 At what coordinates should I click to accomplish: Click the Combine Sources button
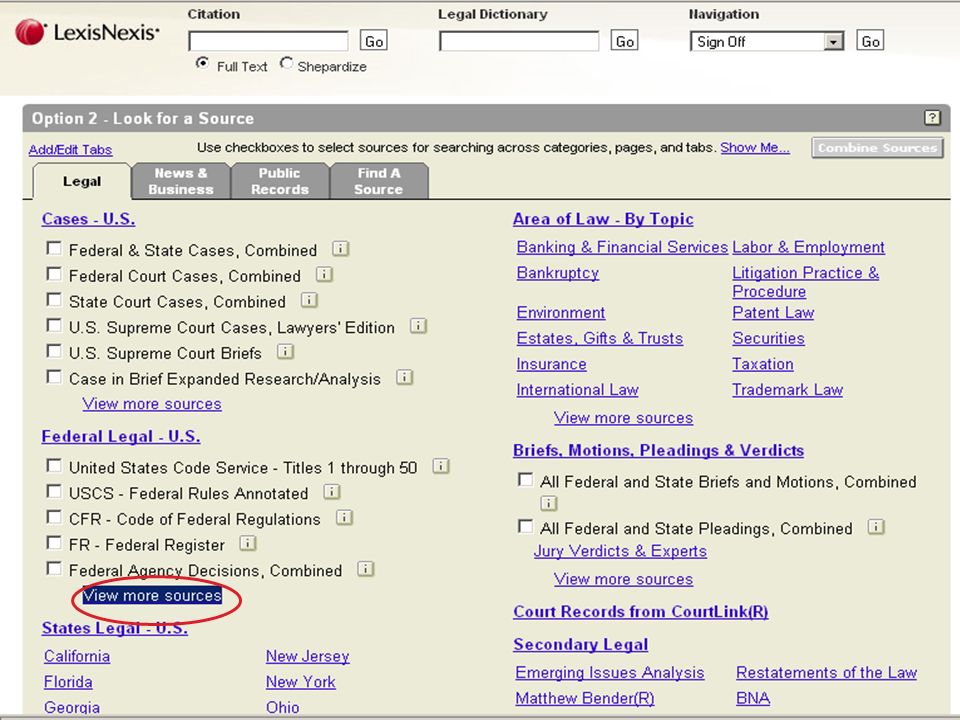pyautogui.click(x=877, y=148)
